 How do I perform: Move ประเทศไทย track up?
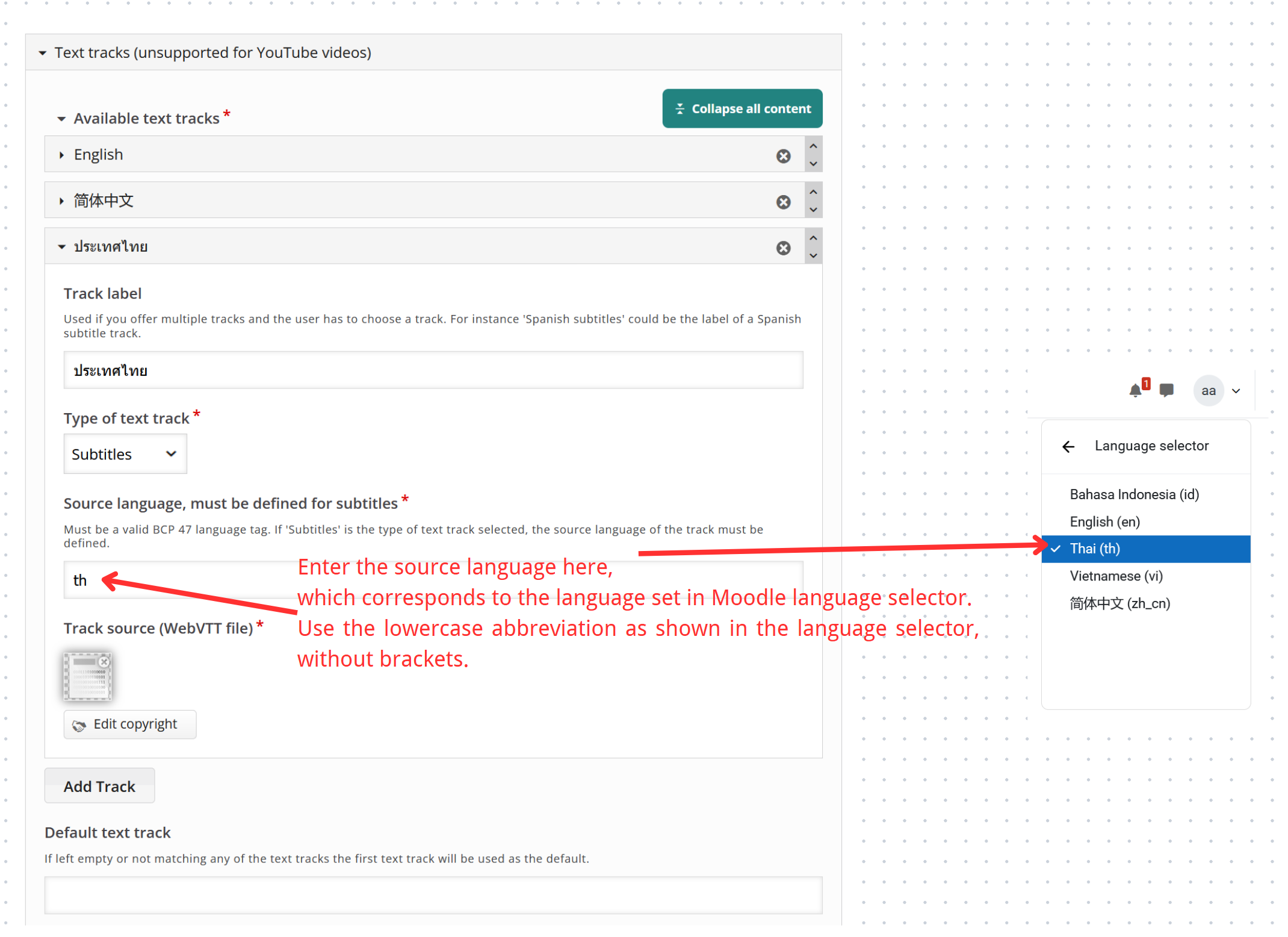click(x=813, y=238)
